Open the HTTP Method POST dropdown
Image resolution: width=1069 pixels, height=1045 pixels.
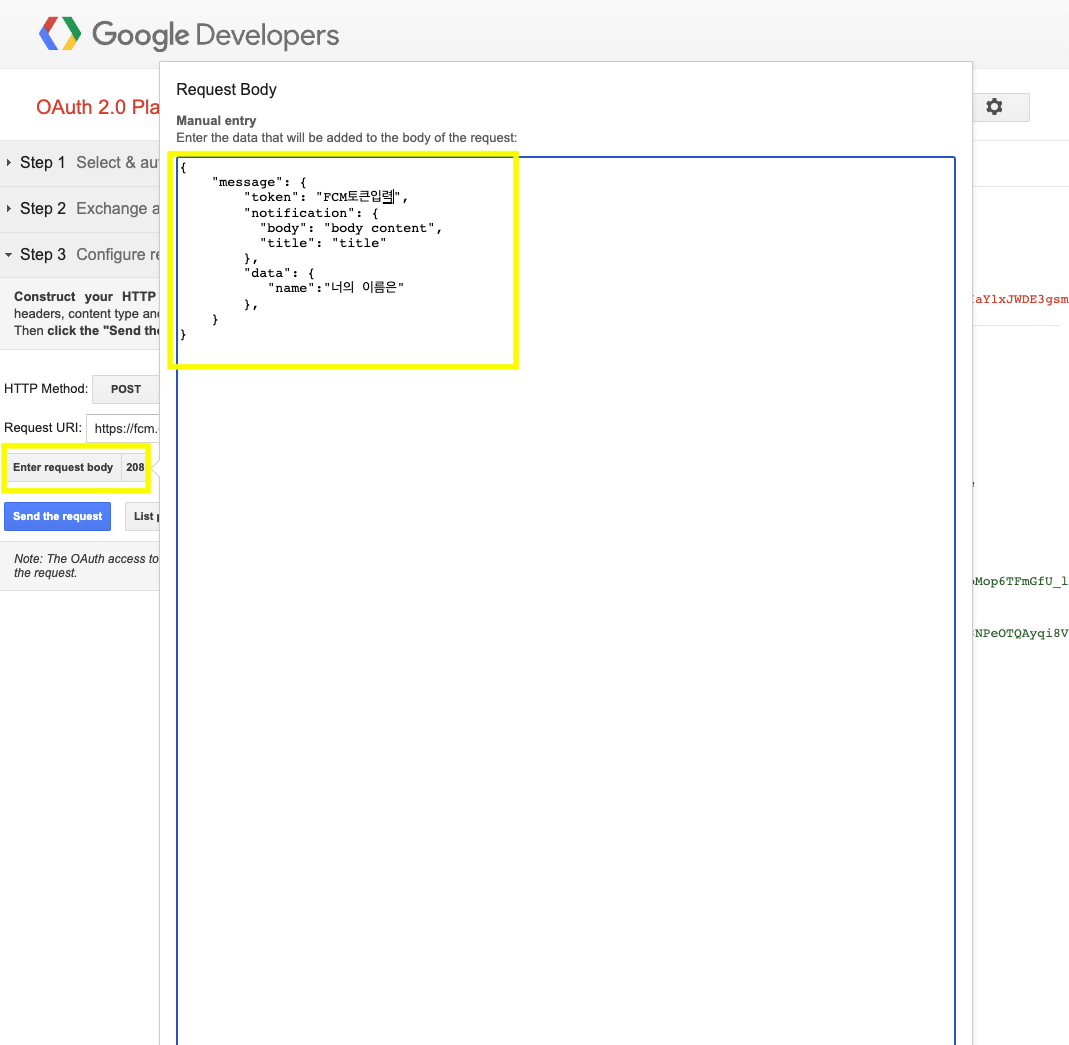126,389
